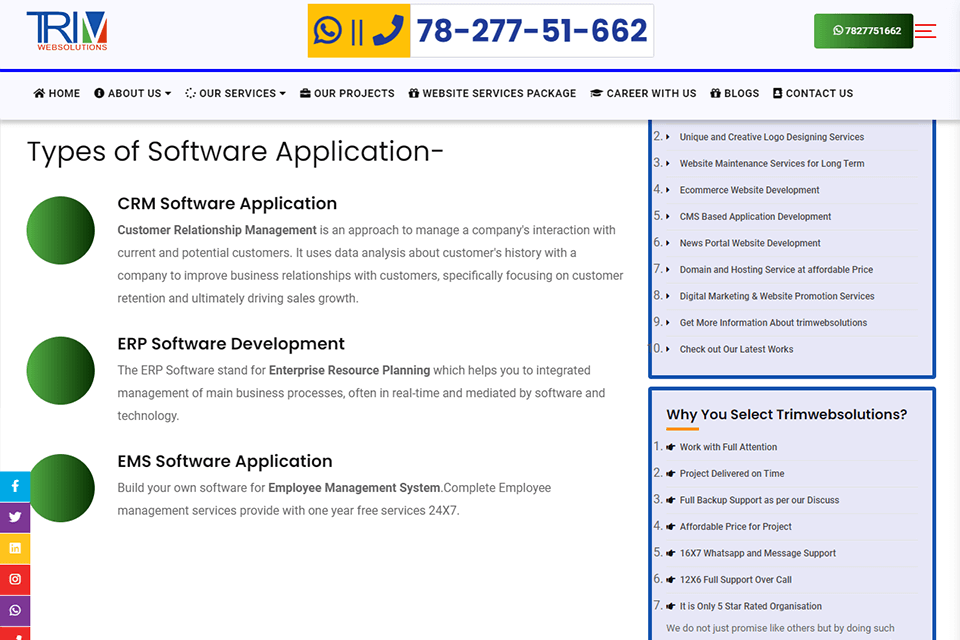Viewport: 960px width, 640px height.
Task: Click green circle beside CRM Software Application
Action: tap(61, 230)
